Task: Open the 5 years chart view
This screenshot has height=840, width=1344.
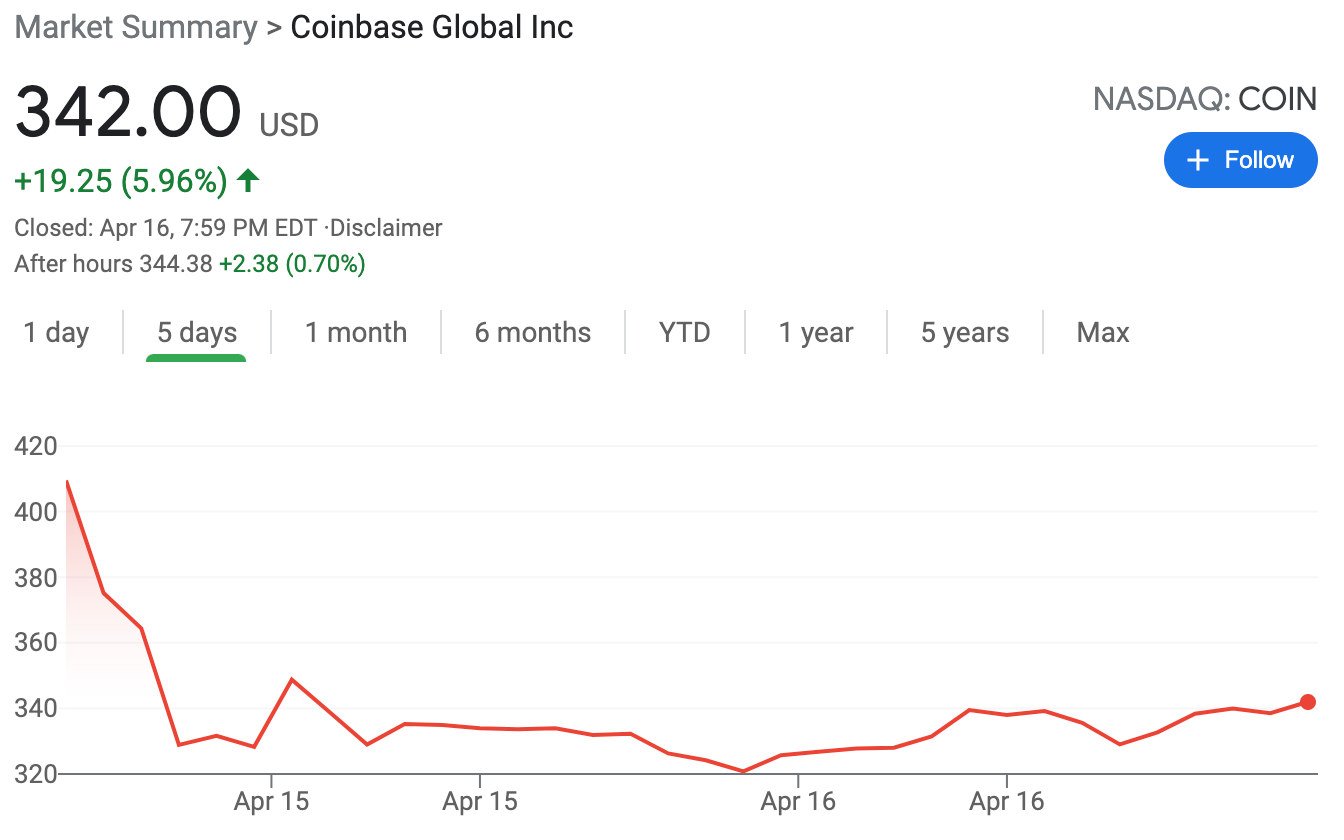Action: (x=965, y=332)
